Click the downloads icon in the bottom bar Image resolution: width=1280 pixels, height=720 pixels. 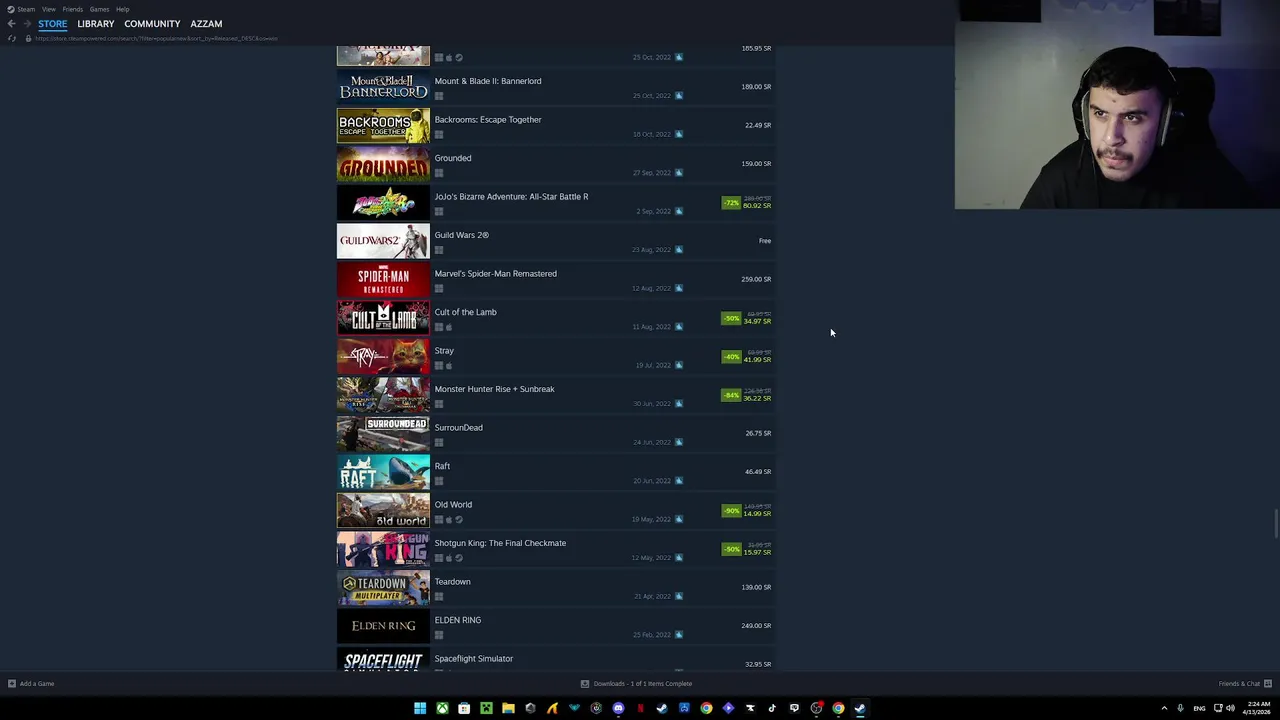point(585,684)
